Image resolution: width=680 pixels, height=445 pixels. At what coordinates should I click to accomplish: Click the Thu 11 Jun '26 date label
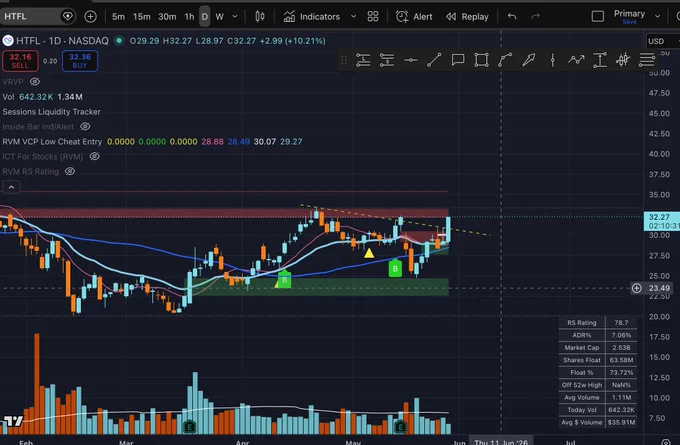(501, 442)
